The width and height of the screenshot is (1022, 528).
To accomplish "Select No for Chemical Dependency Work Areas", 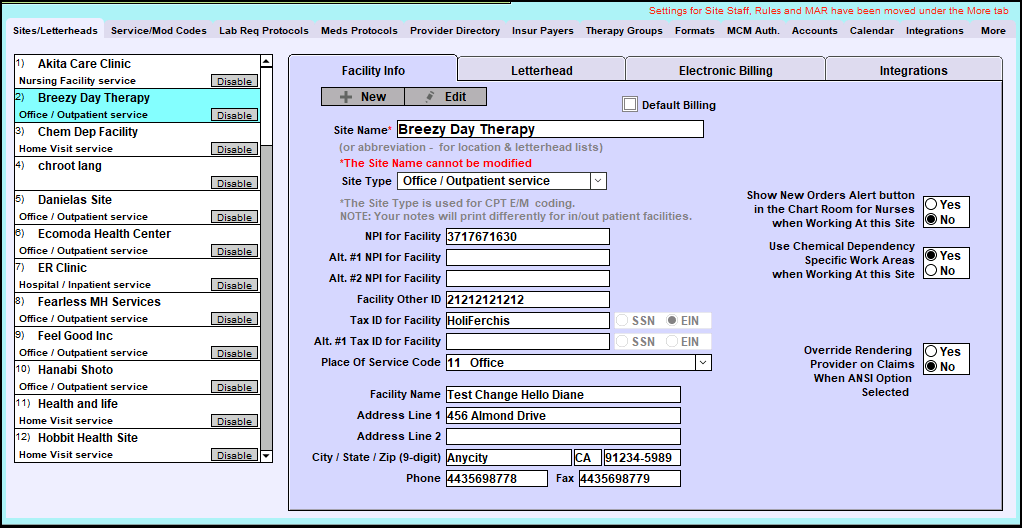I will pyautogui.click(x=930, y=271).
